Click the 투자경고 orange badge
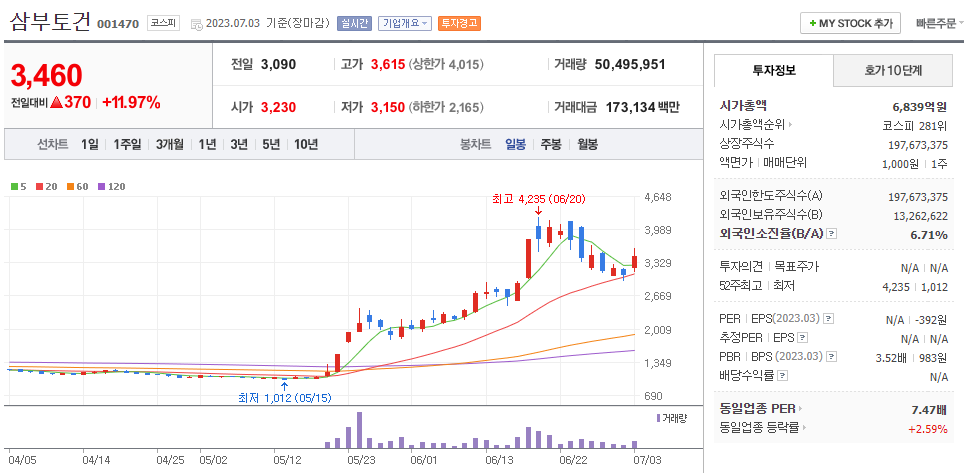971x473 pixels. pos(459,24)
